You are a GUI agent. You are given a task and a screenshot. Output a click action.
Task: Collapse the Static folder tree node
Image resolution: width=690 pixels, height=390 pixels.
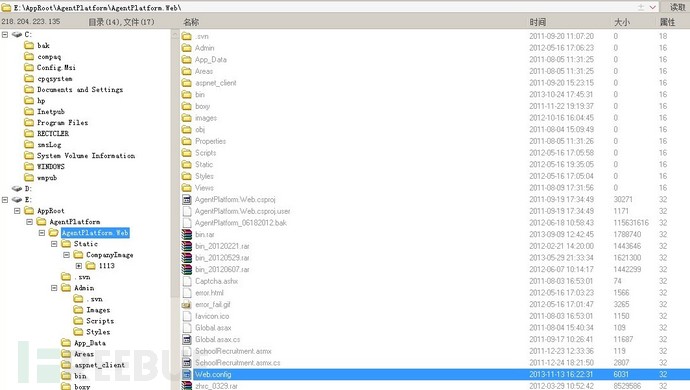click(x=54, y=243)
